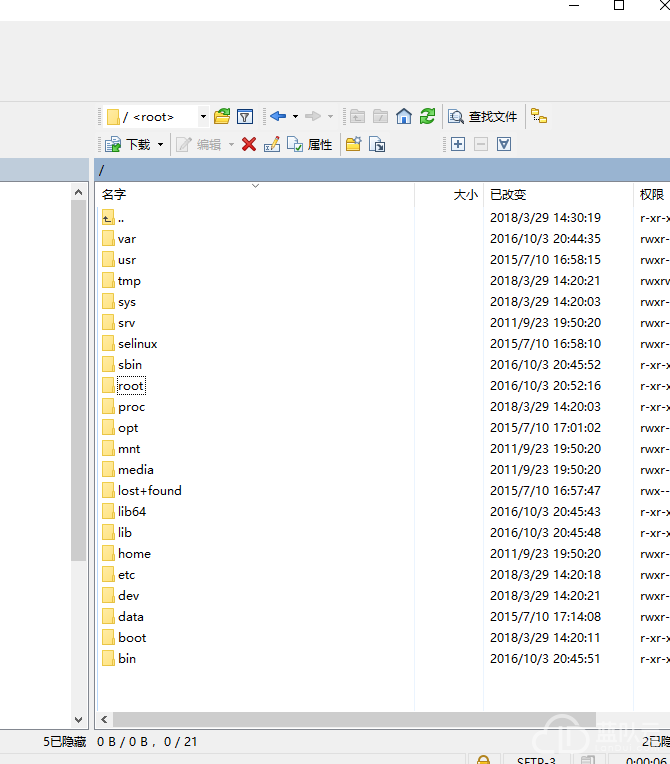Click the minus unselect-files icon
This screenshot has width=670, height=764.
coord(481,144)
